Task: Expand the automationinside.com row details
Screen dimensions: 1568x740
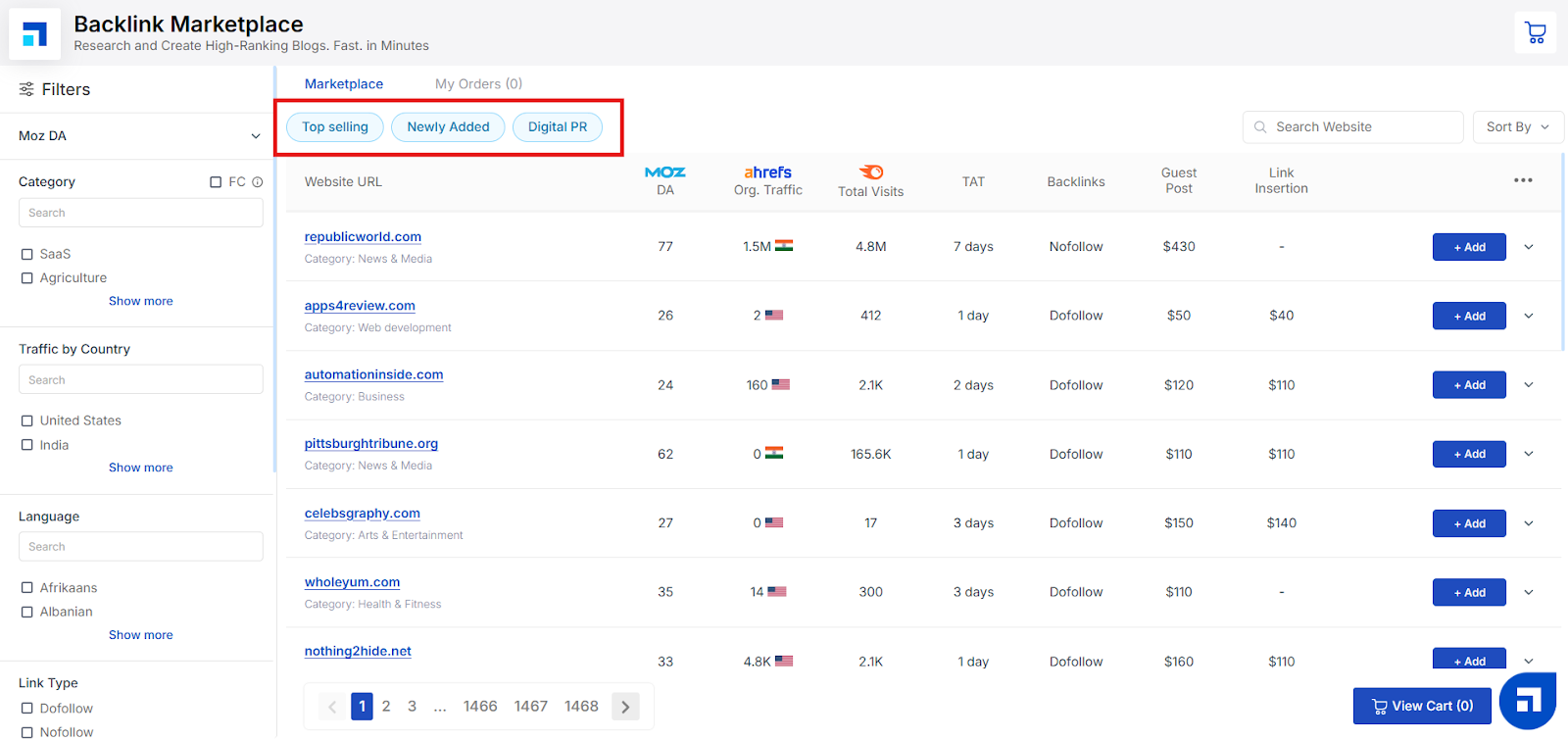Action: (1529, 384)
